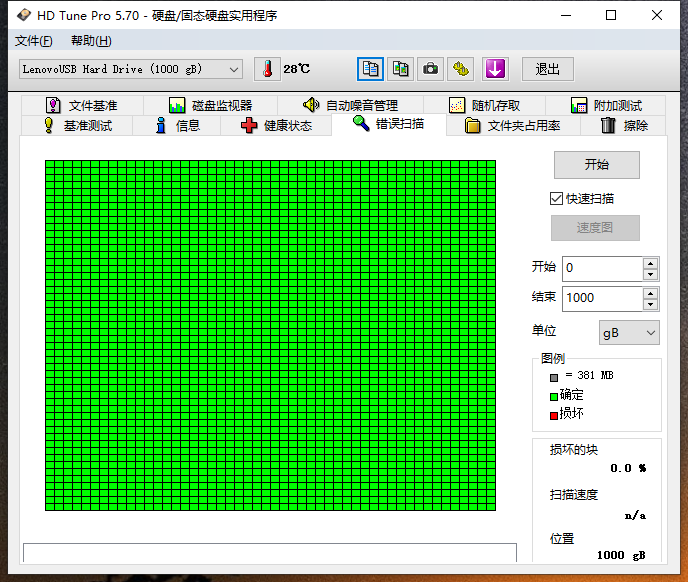Image resolution: width=688 pixels, height=582 pixels.
Task: Maximize the HD Tune Pro window
Action: [611, 15]
